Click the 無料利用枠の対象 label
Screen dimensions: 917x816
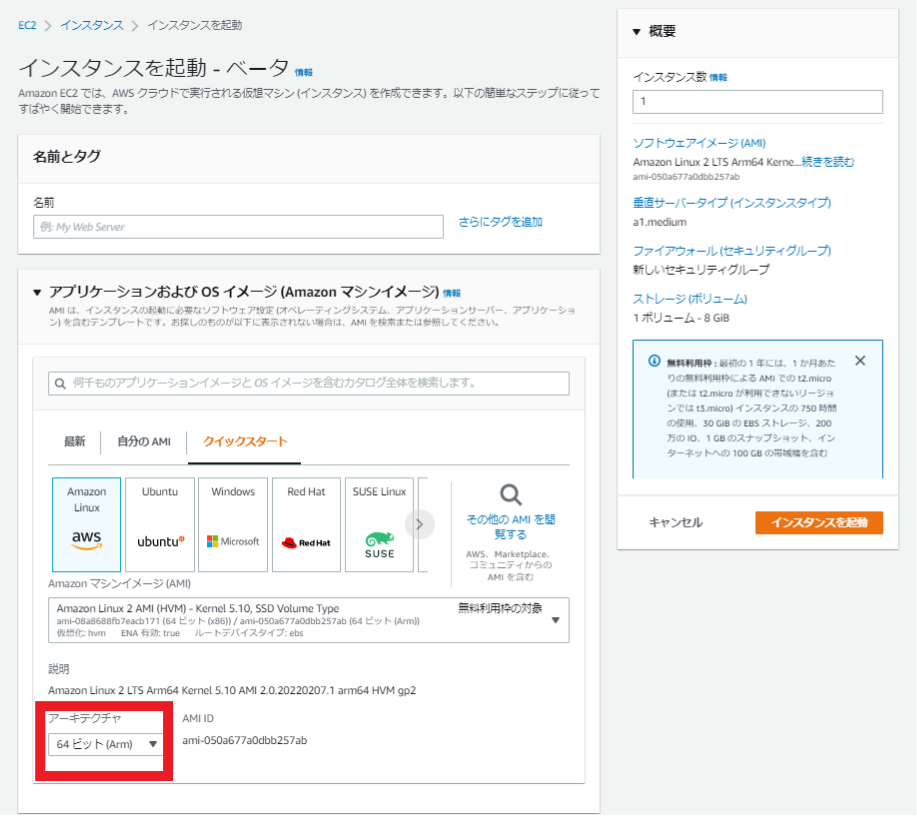[x=500, y=608]
